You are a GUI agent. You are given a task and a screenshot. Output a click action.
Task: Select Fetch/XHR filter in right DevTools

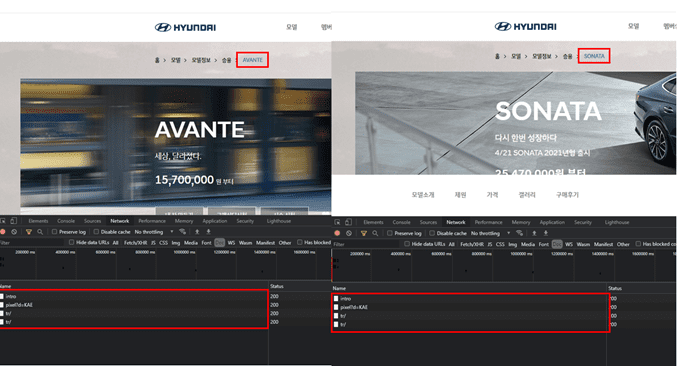(x=472, y=244)
